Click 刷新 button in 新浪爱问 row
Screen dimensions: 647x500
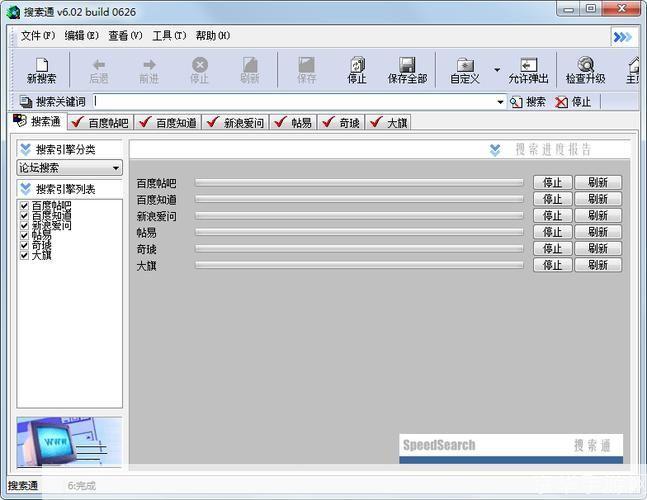point(598,215)
